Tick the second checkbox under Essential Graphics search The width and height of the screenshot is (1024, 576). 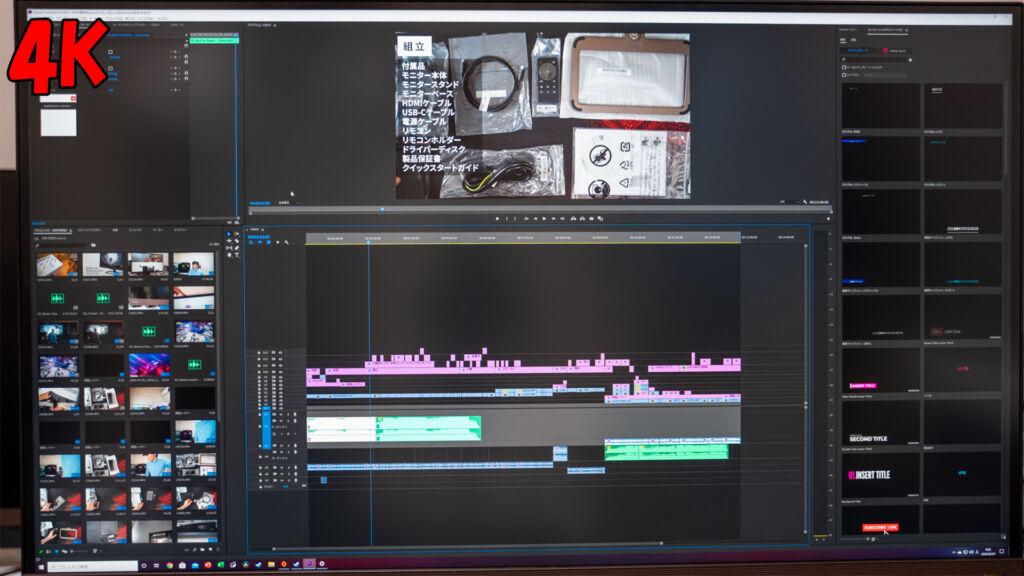coord(844,75)
